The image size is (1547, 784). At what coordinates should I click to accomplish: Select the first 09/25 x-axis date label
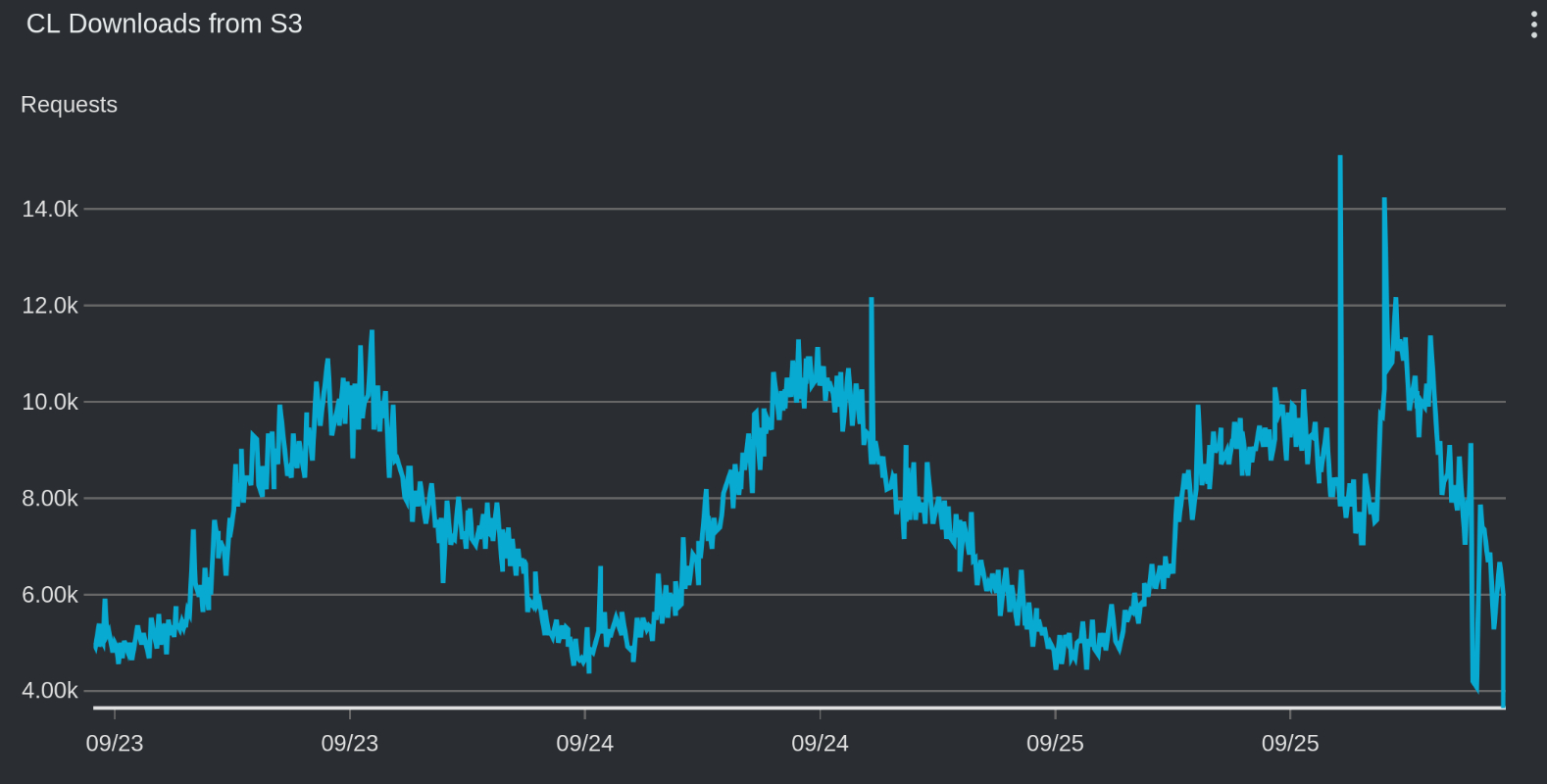[1055, 743]
